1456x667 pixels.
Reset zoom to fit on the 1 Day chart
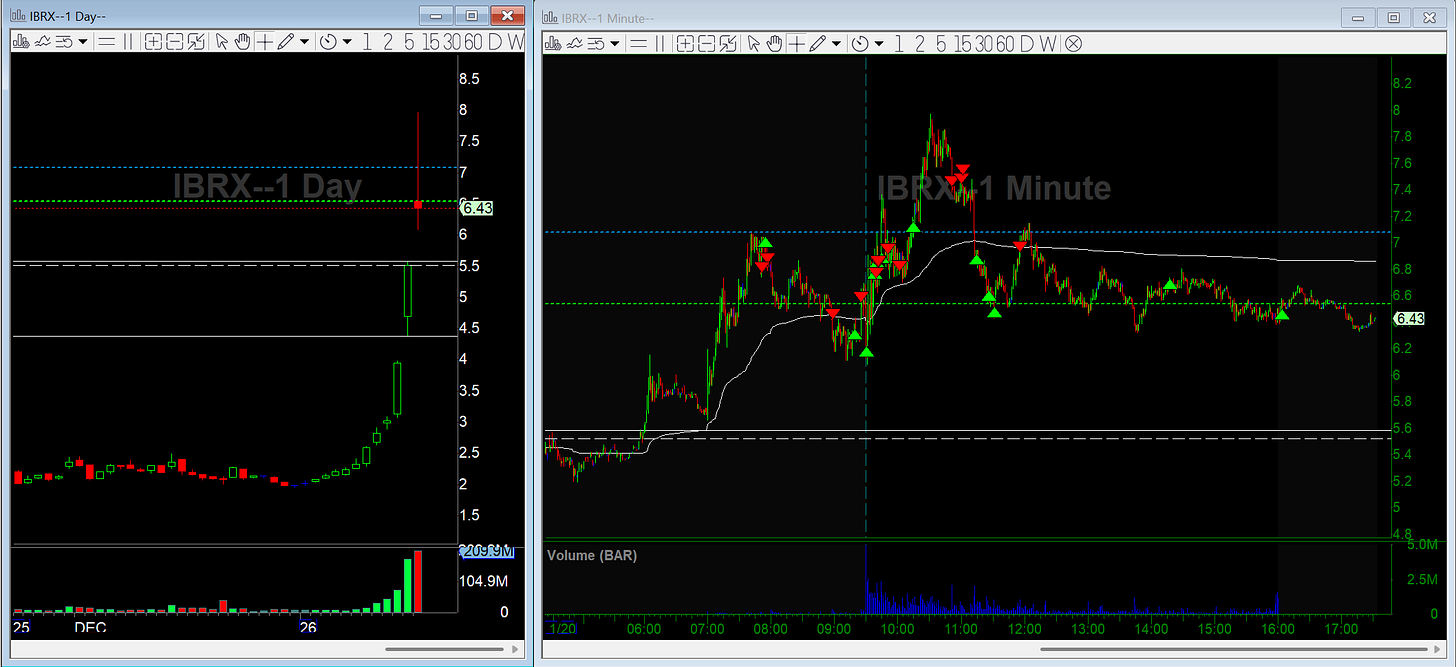196,42
